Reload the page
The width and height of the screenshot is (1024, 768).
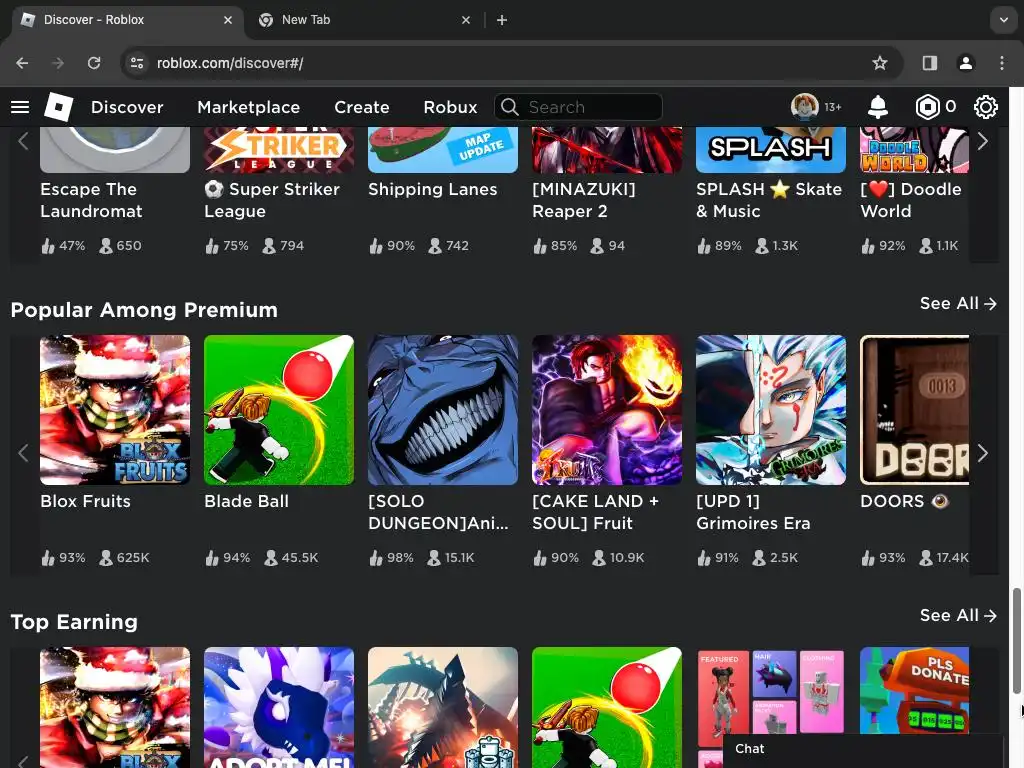[x=94, y=63]
